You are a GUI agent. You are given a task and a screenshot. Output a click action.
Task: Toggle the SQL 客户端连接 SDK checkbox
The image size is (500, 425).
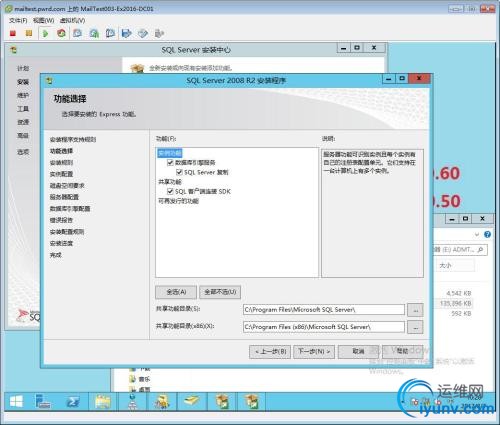pyautogui.click(x=170, y=191)
